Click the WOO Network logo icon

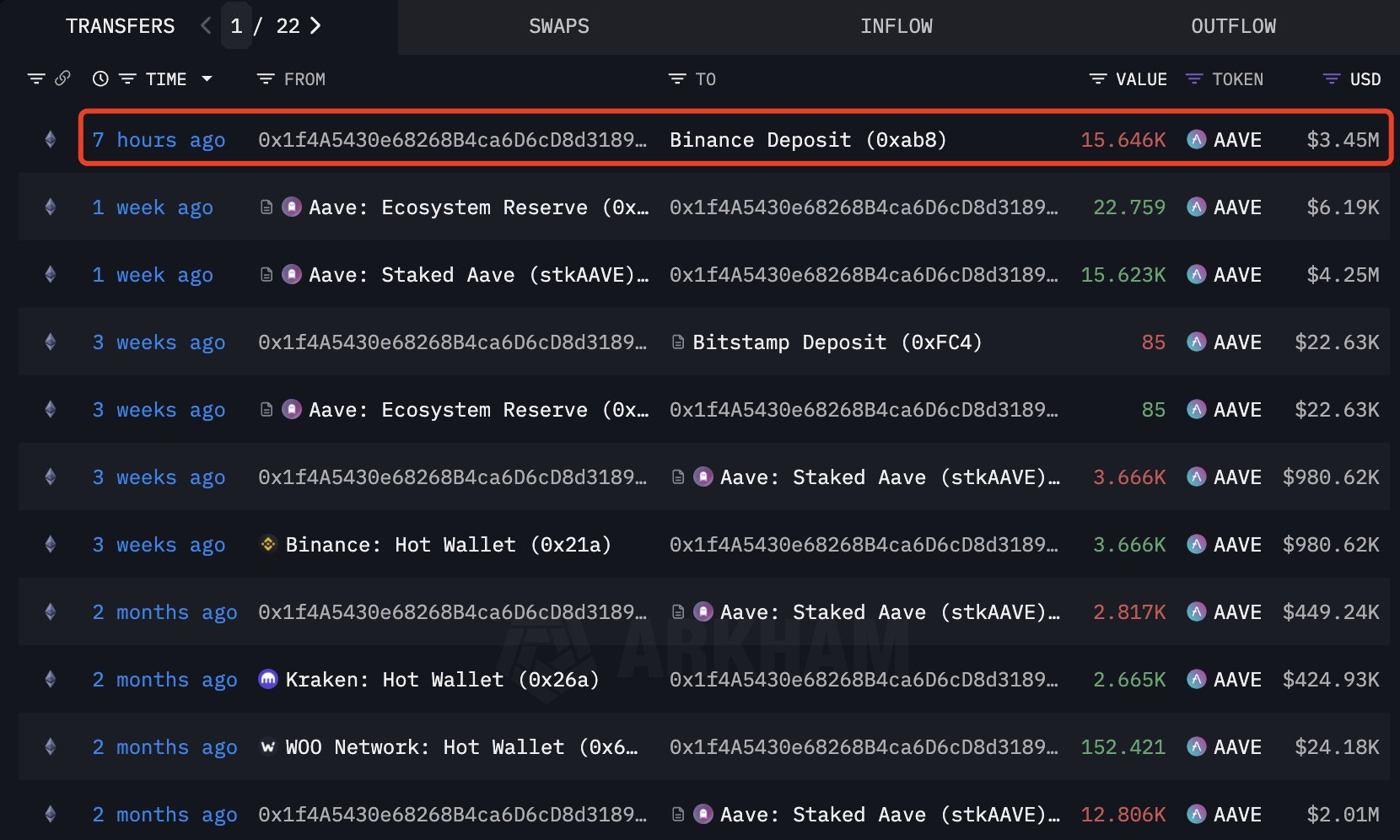click(x=268, y=747)
